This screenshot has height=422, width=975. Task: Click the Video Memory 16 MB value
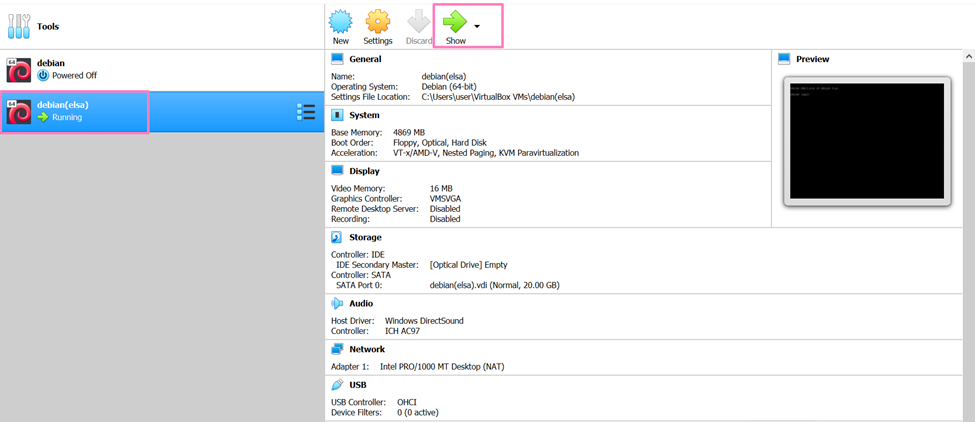[x=441, y=188]
